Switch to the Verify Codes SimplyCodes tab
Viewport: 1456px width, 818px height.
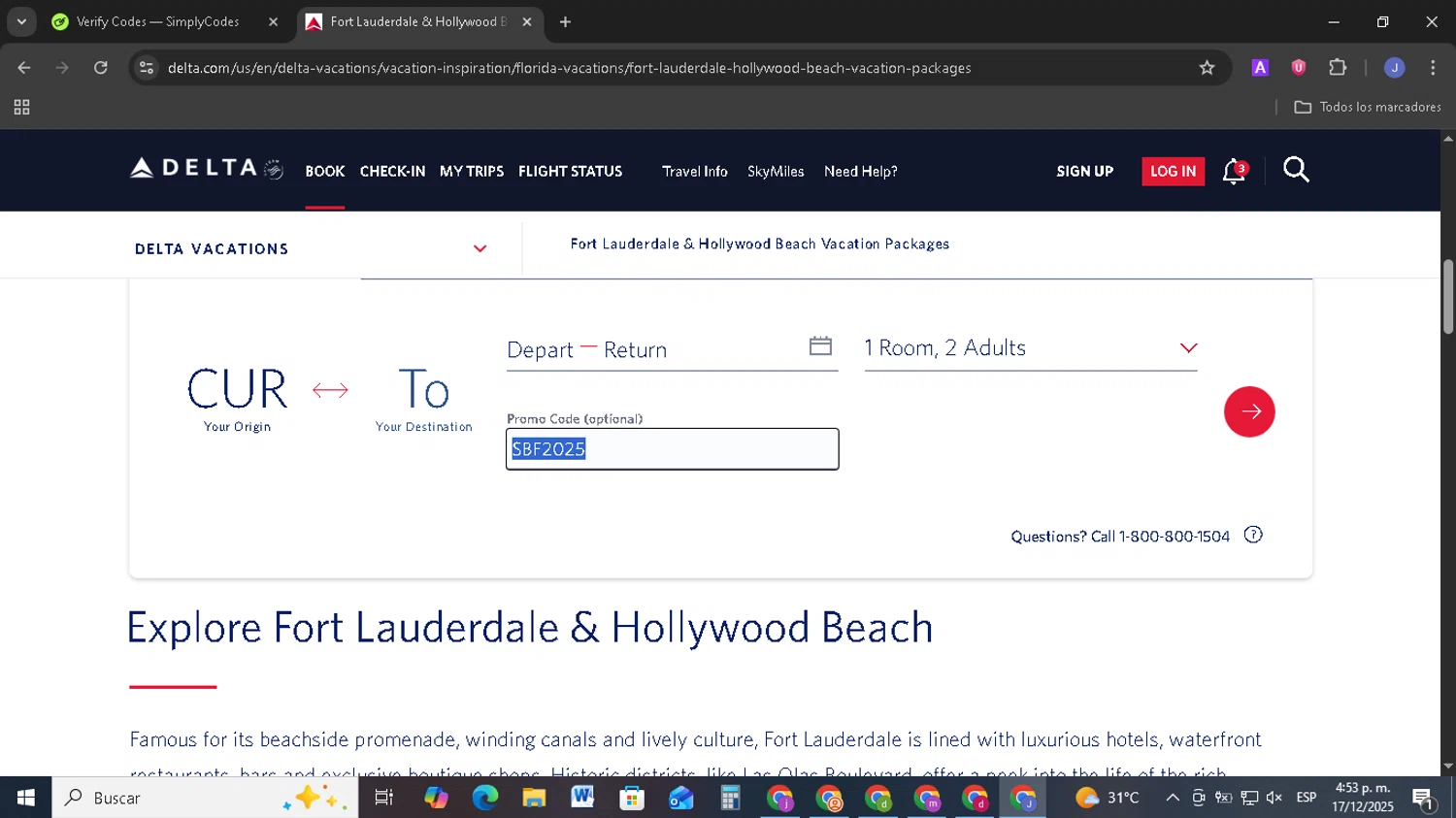pyautogui.click(x=157, y=21)
